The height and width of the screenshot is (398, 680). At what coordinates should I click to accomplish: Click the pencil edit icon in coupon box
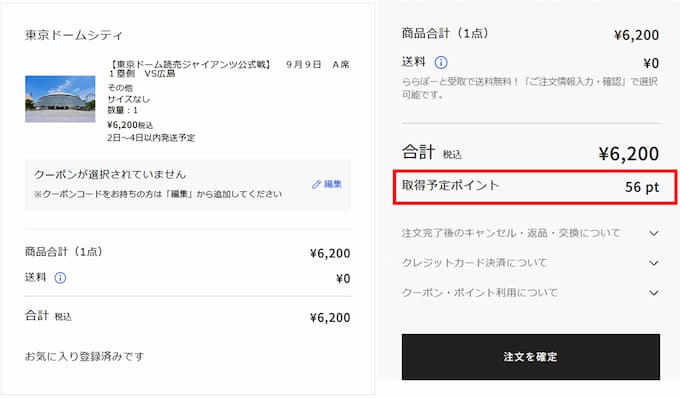click(x=316, y=184)
